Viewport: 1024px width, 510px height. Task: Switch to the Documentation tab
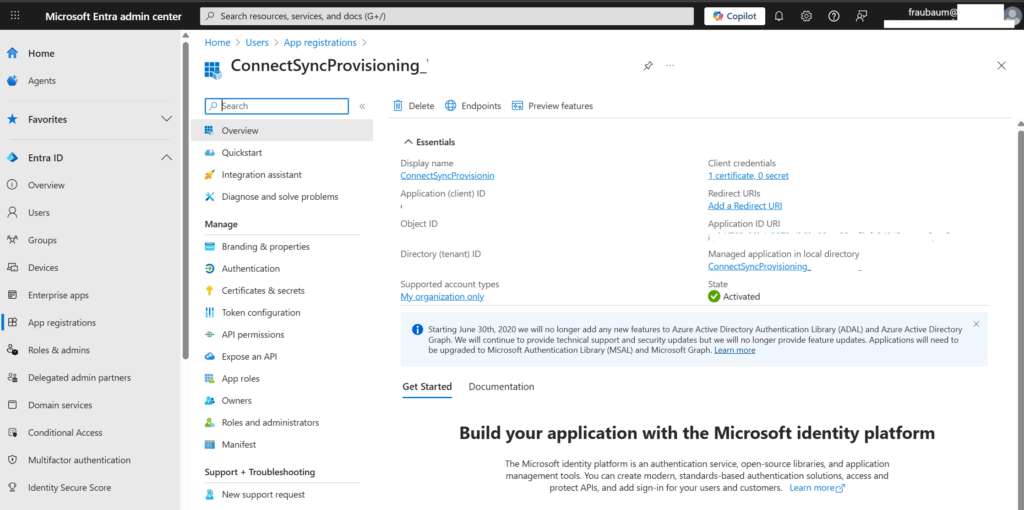502,387
